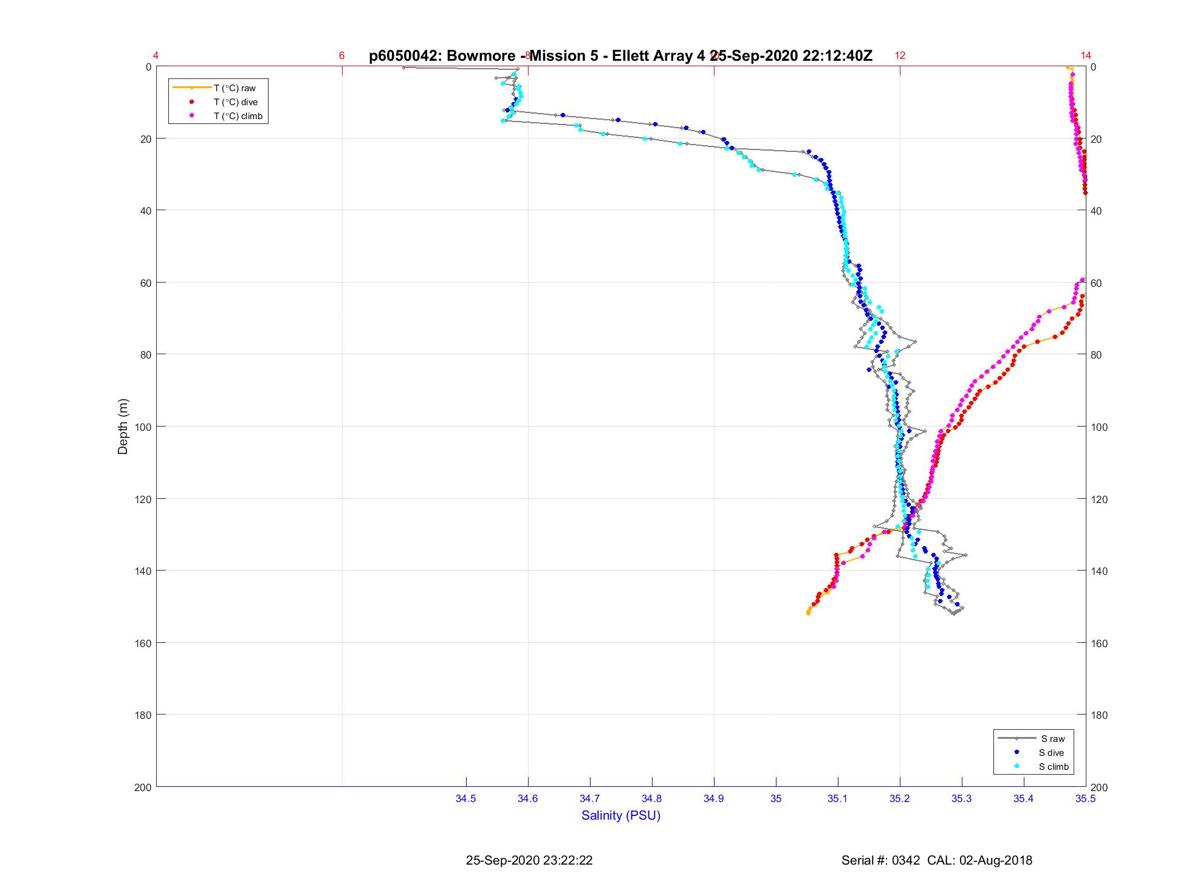This screenshot has height=885, width=1200.
Task: Click the orange line sample for T raw
Action: pyautogui.click(x=191, y=88)
